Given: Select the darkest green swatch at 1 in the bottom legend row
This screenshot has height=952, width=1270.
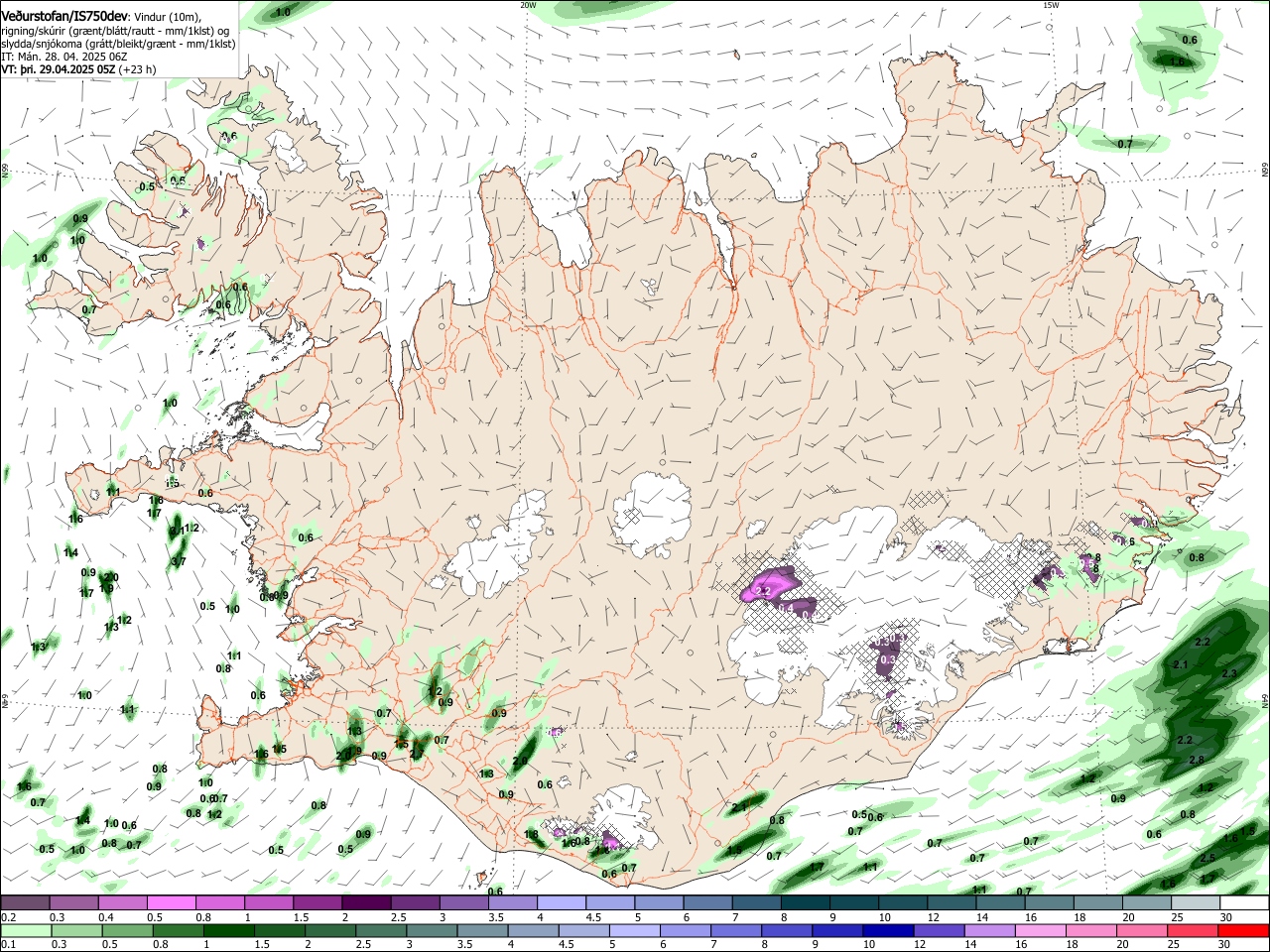Looking at the screenshot, I should 228,931.
